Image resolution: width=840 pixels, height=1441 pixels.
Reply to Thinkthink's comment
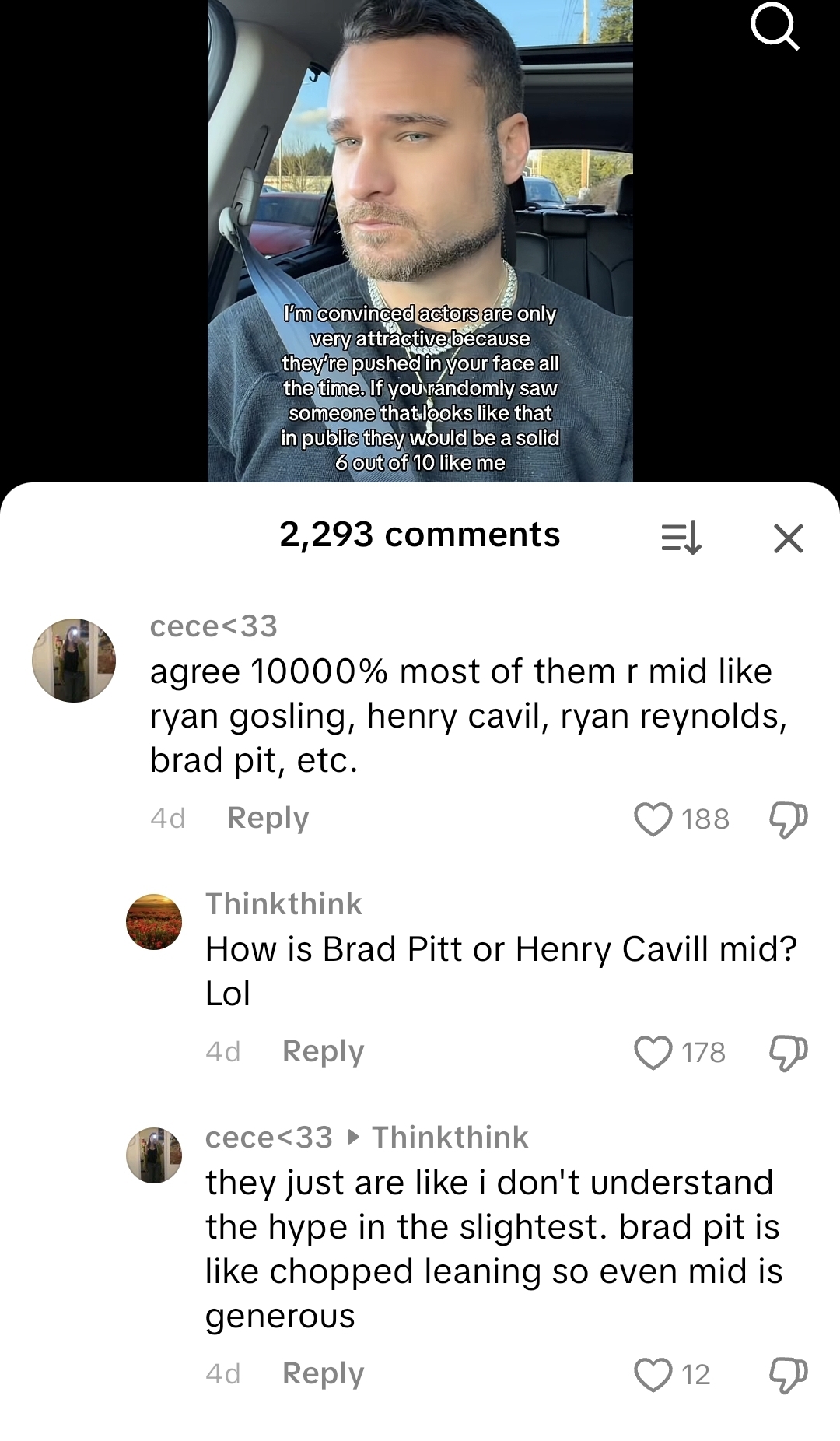point(323,1051)
